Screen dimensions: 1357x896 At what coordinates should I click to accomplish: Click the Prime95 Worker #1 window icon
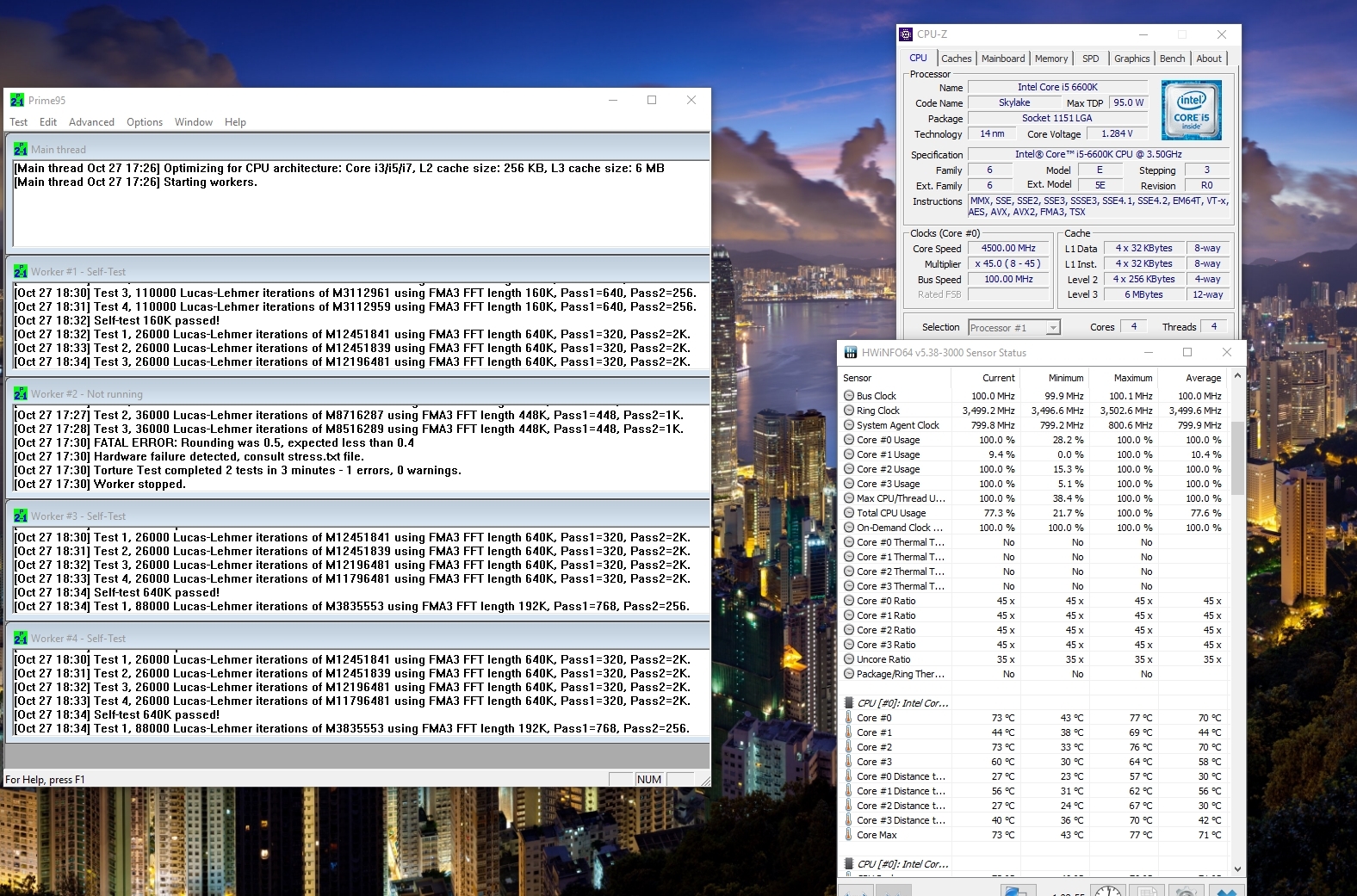[x=21, y=271]
